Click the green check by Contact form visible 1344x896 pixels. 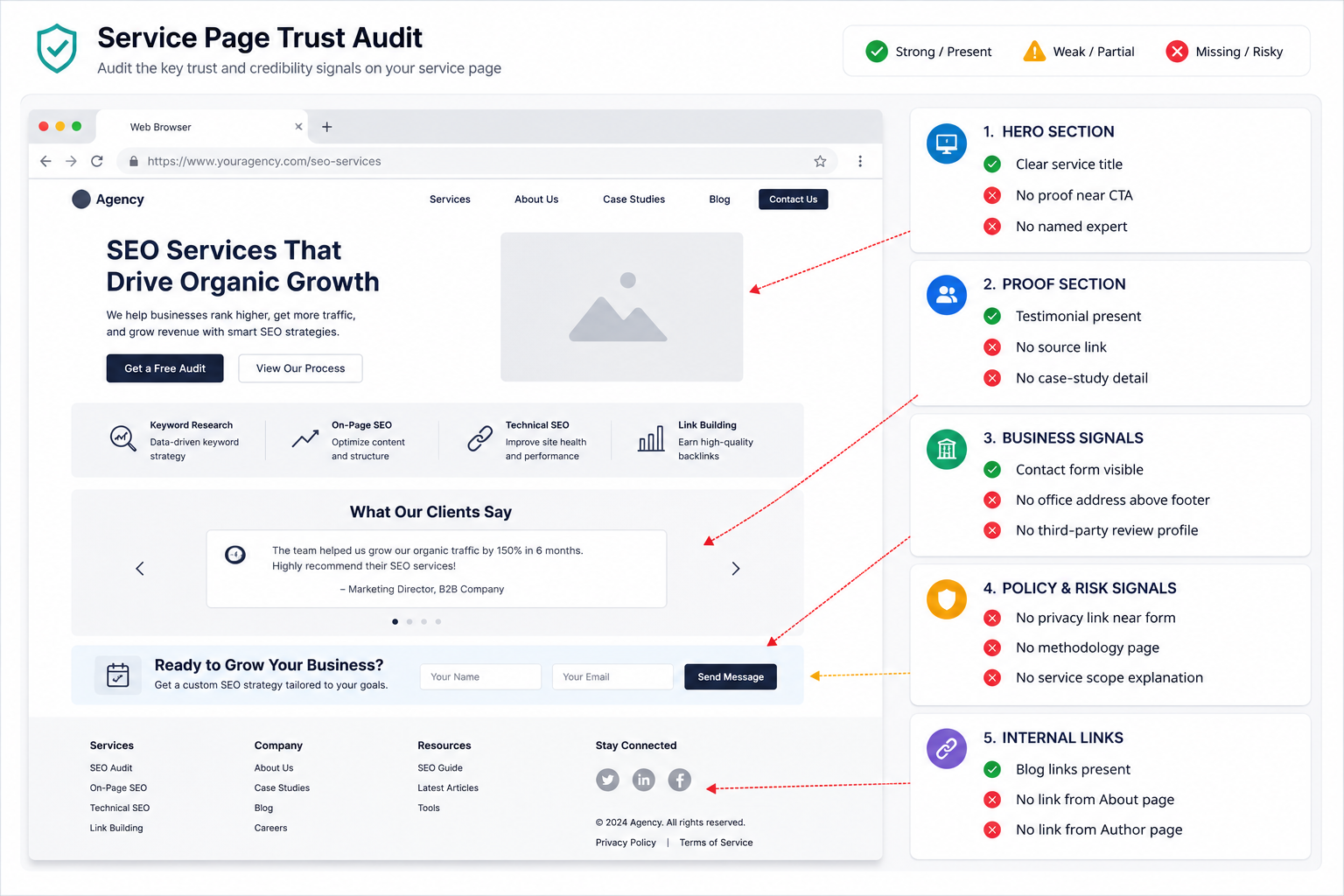click(x=992, y=470)
